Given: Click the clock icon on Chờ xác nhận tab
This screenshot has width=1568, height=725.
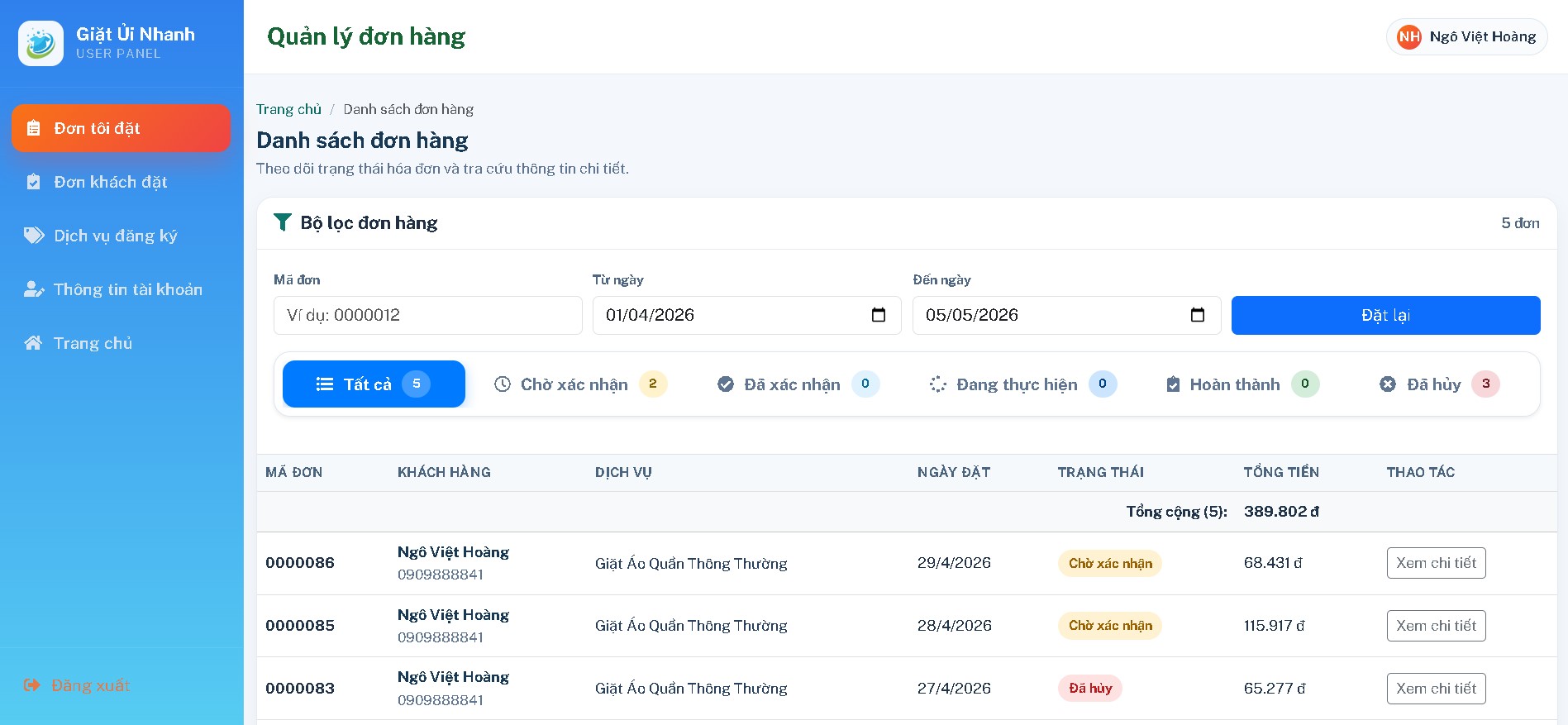Looking at the screenshot, I should (x=503, y=384).
